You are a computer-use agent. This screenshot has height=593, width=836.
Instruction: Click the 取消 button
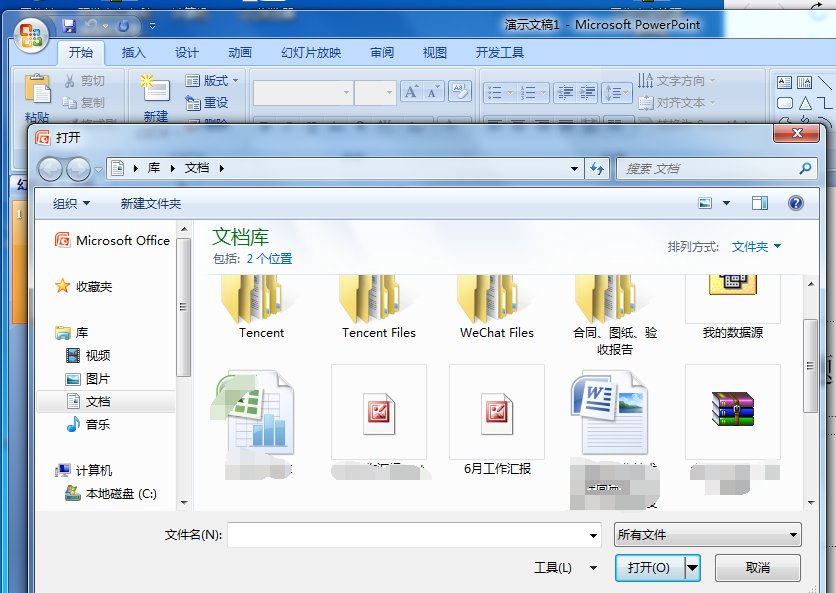[758, 567]
